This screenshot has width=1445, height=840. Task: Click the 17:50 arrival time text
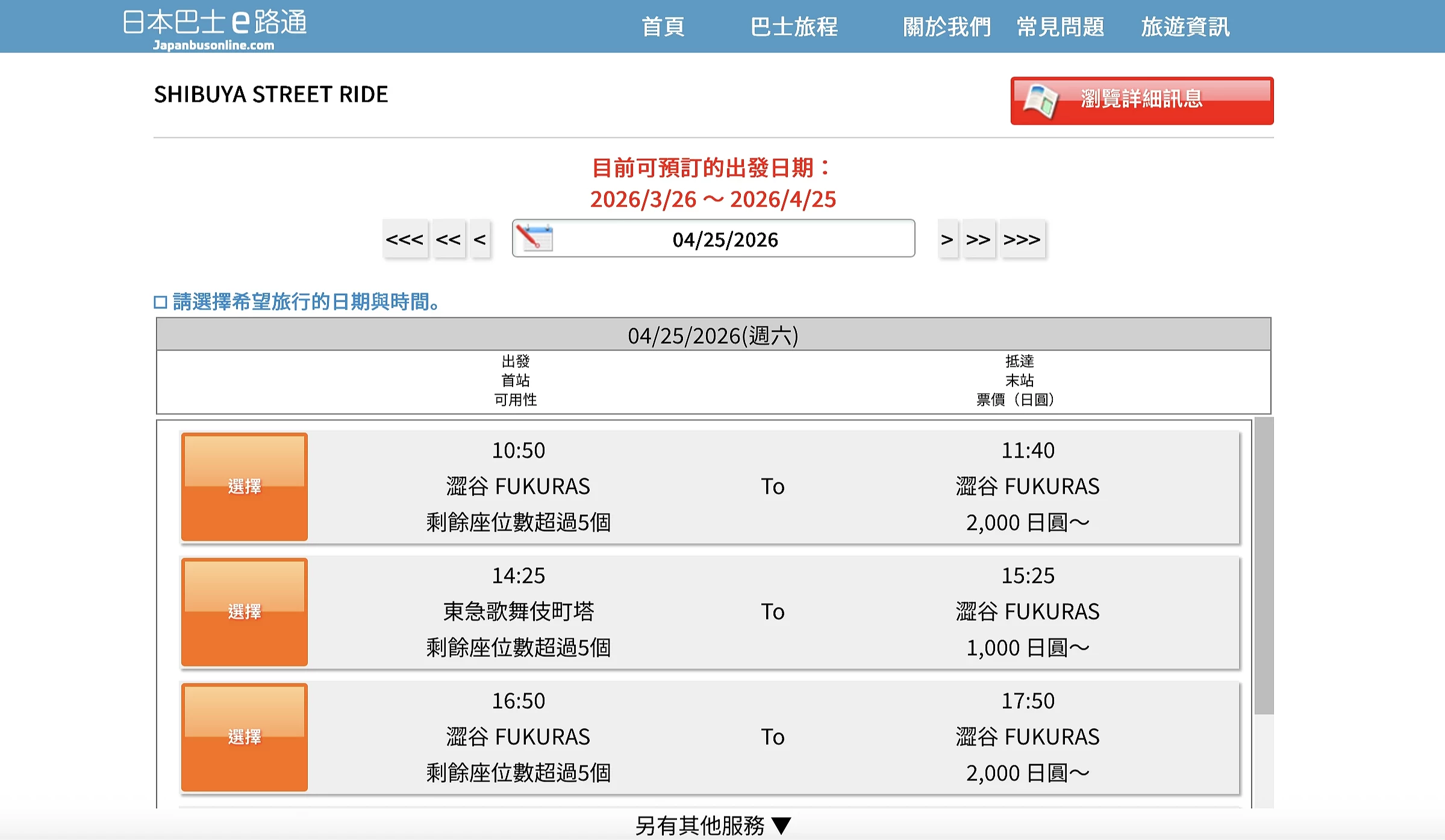[1028, 701]
